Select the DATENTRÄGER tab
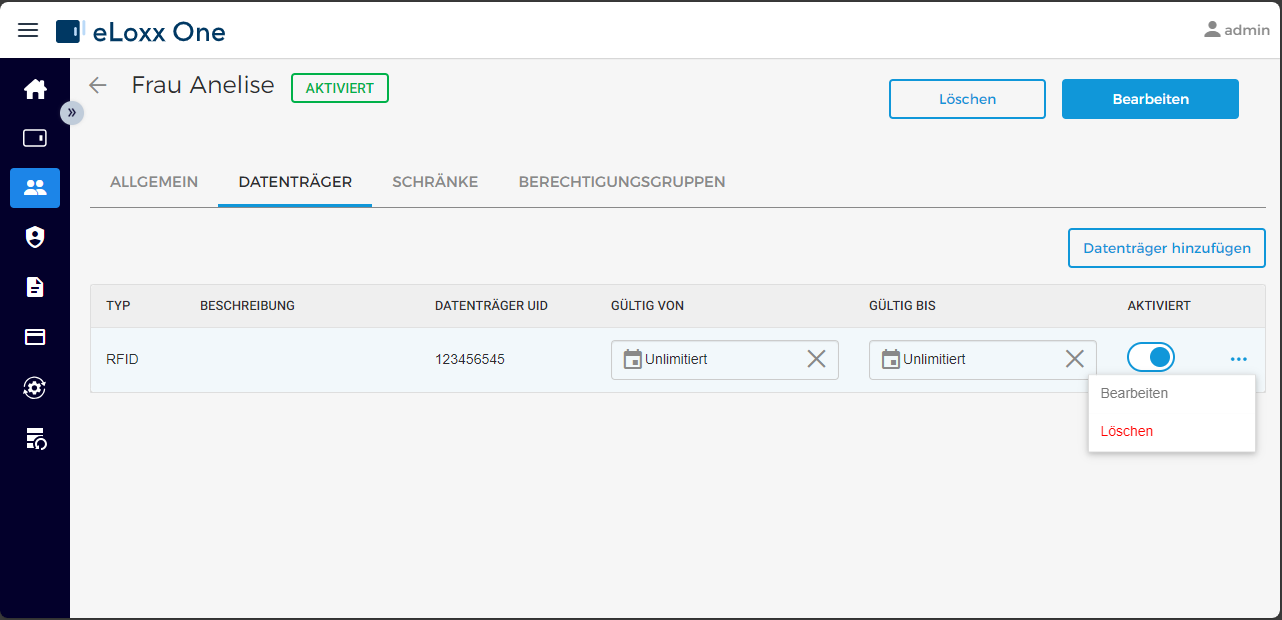 coord(295,182)
